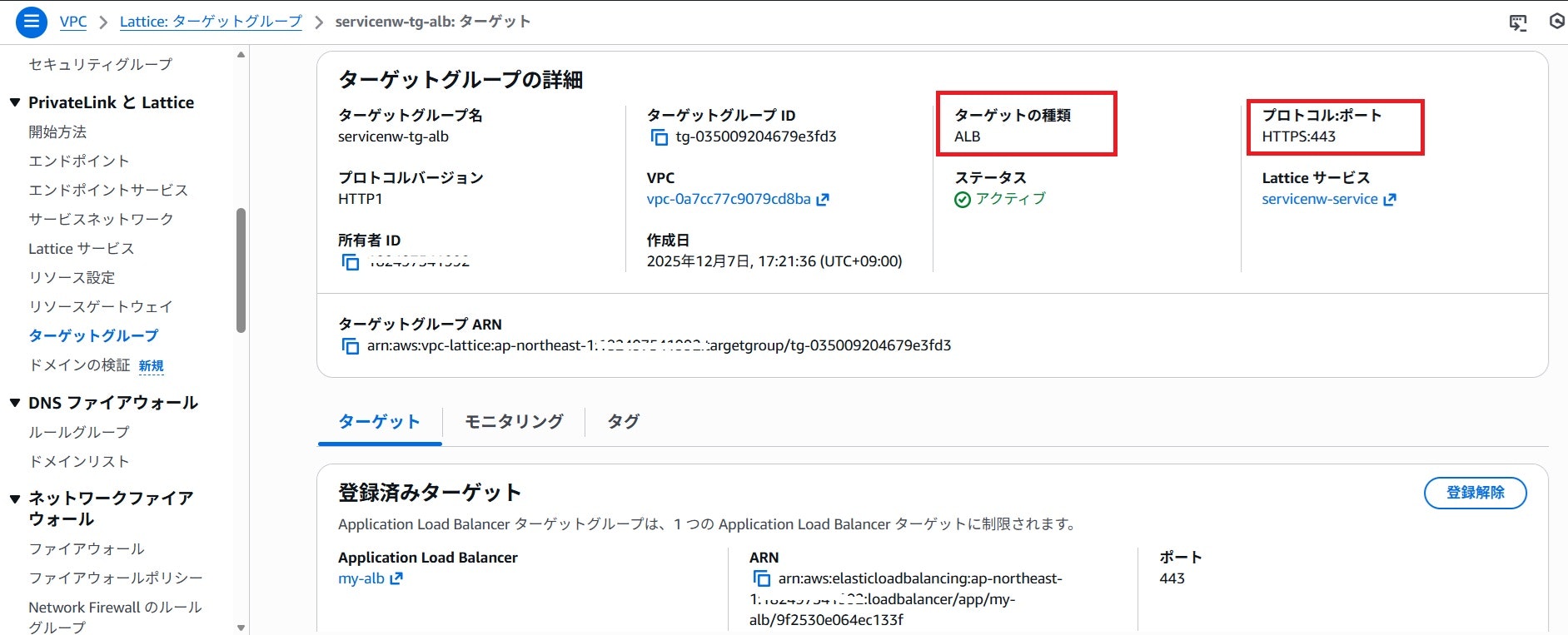Click port value 443 in registered targets
The height and width of the screenshot is (635, 1568).
(x=1172, y=578)
